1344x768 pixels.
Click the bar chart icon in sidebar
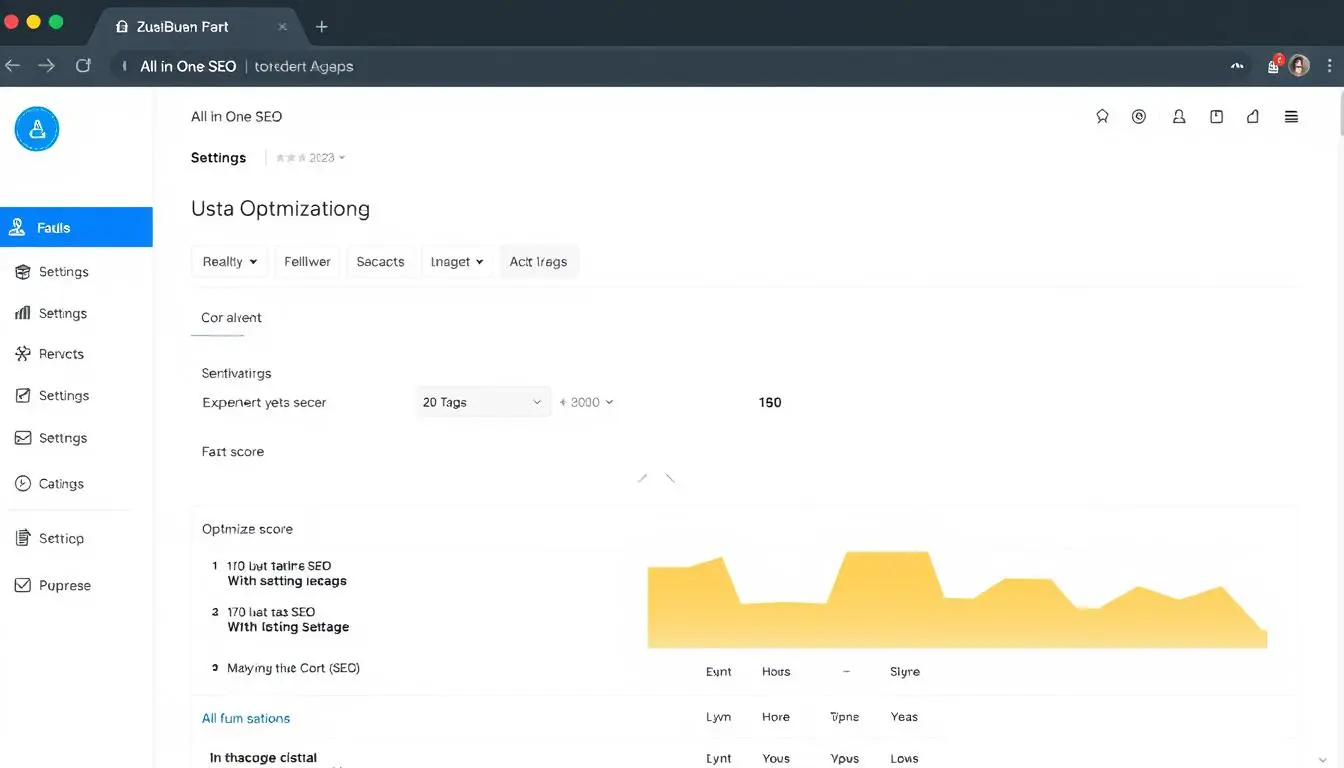pyautogui.click(x=22, y=313)
